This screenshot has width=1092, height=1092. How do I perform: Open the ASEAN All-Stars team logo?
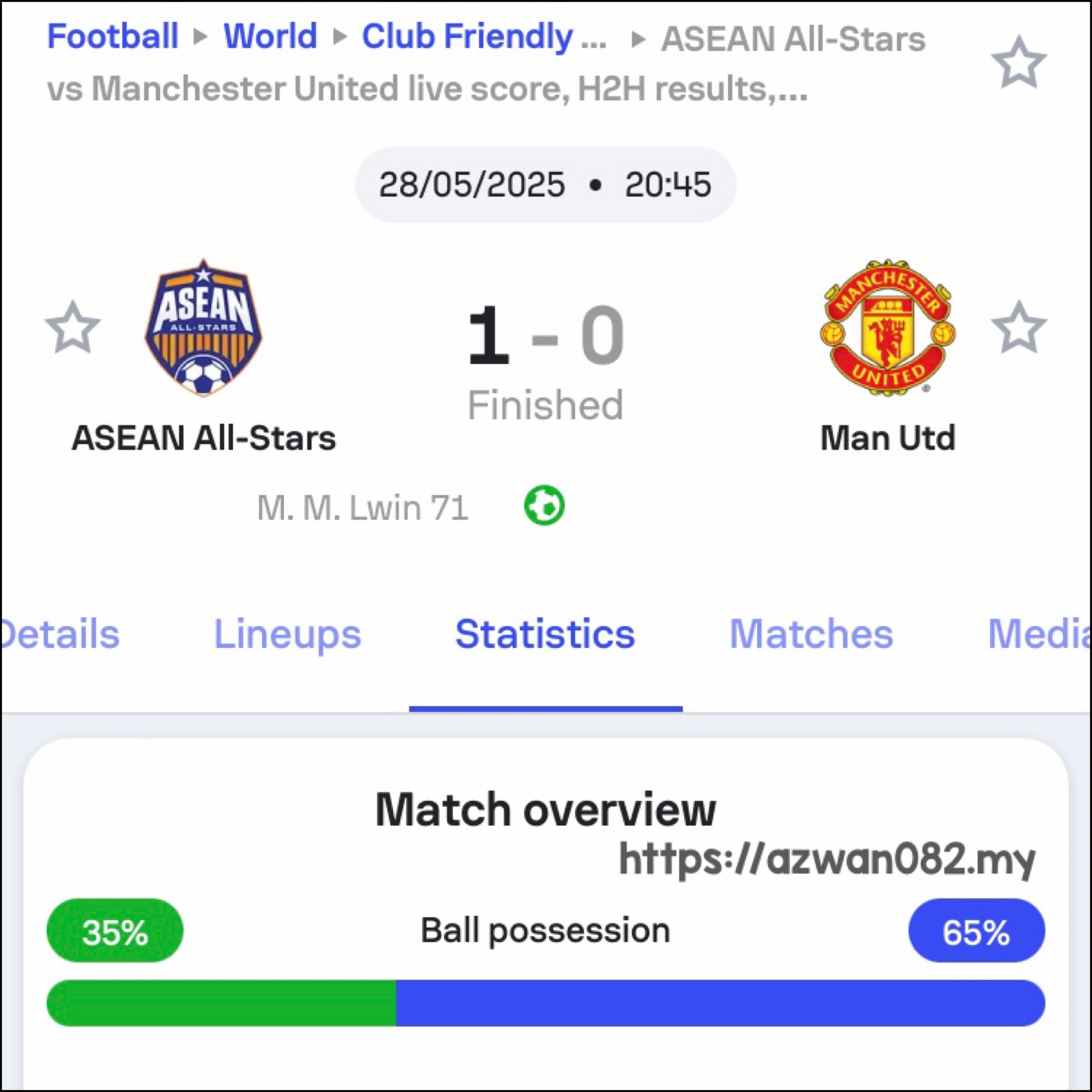(203, 328)
